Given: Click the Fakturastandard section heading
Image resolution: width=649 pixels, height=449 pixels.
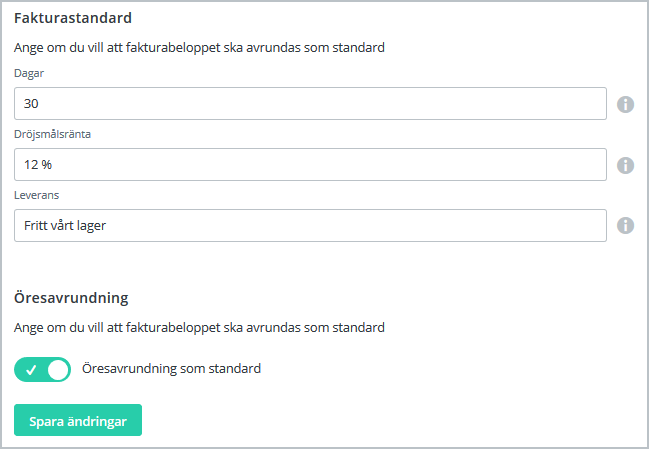Looking at the screenshot, I should point(73,18).
